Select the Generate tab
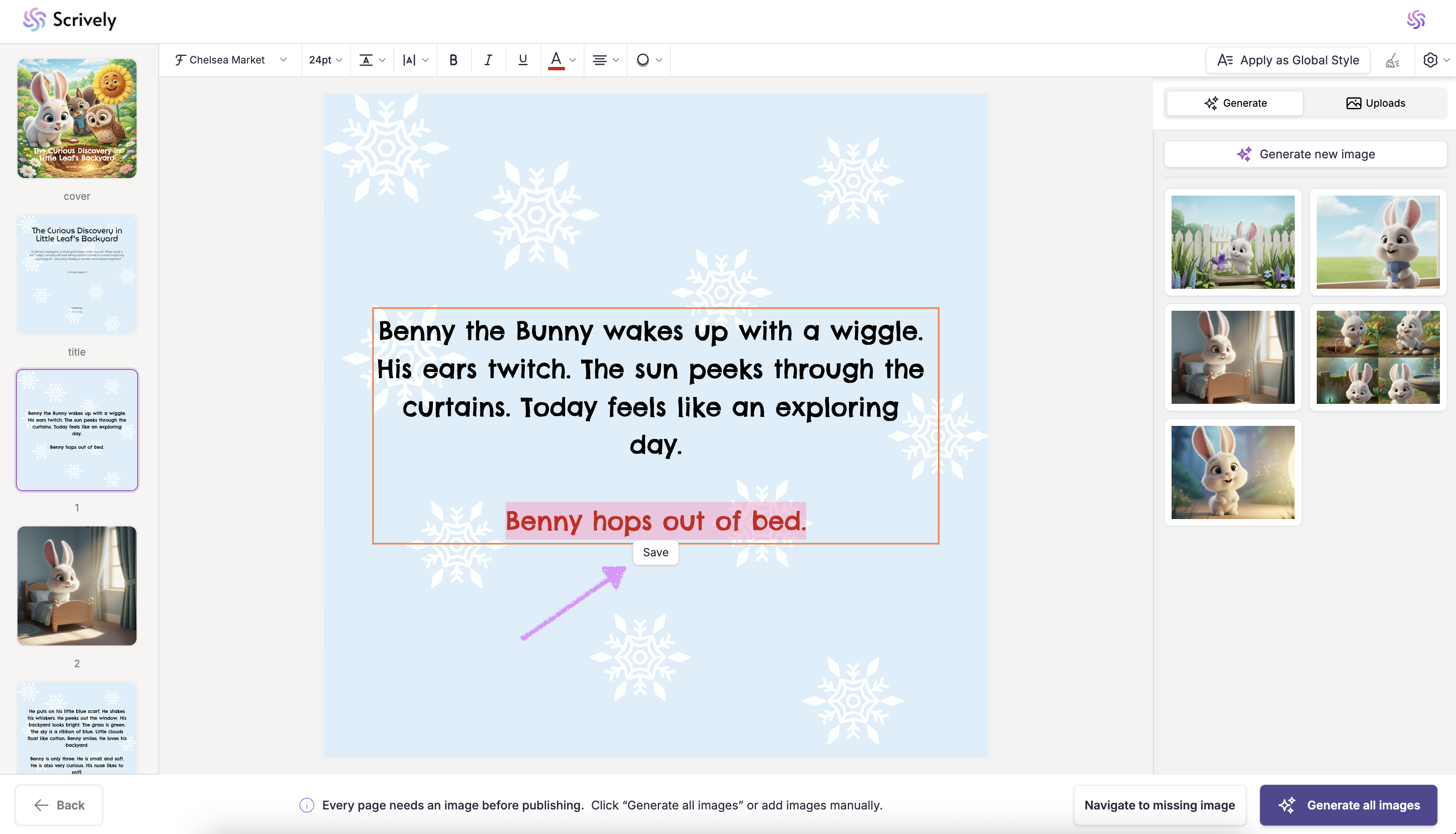This screenshot has width=1456, height=834. point(1235,103)
